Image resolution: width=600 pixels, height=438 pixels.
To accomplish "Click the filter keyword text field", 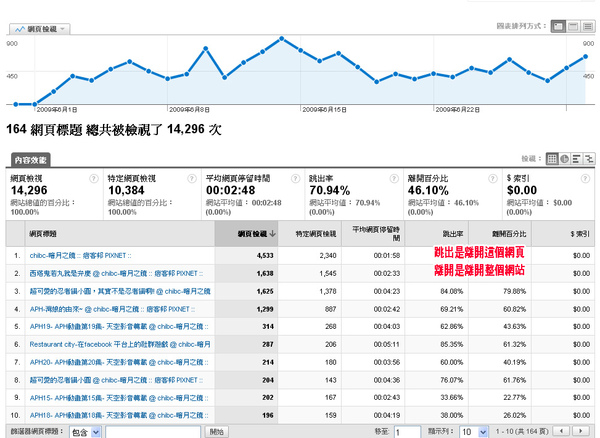I will coord(153,432).
